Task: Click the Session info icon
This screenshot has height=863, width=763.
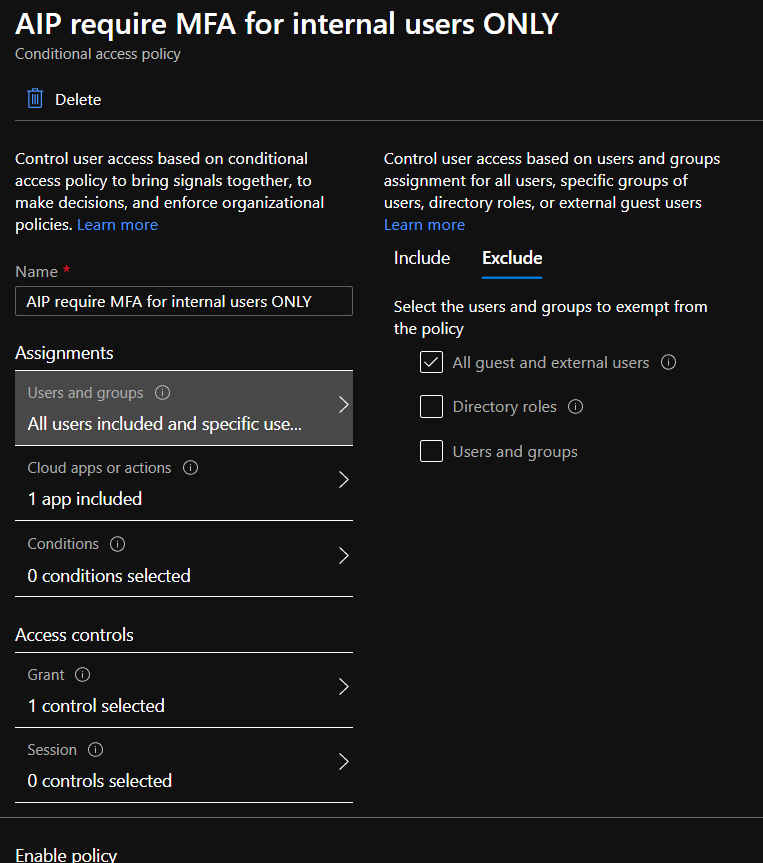Action: pyautogui.click(x=95, y=750)
